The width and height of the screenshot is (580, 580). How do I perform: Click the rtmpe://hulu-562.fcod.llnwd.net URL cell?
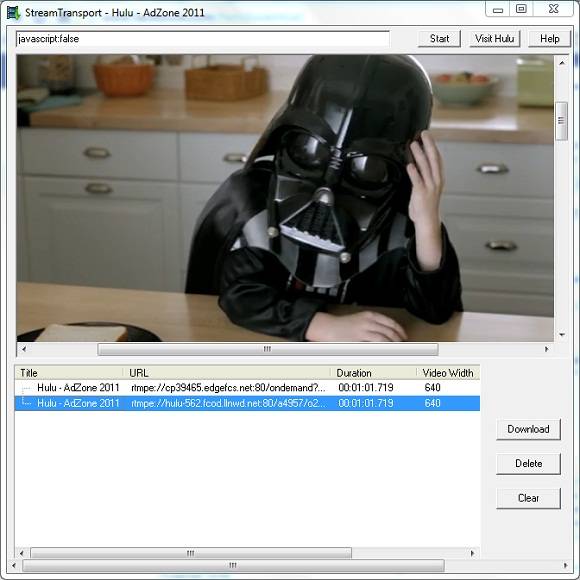click(228, 403)
